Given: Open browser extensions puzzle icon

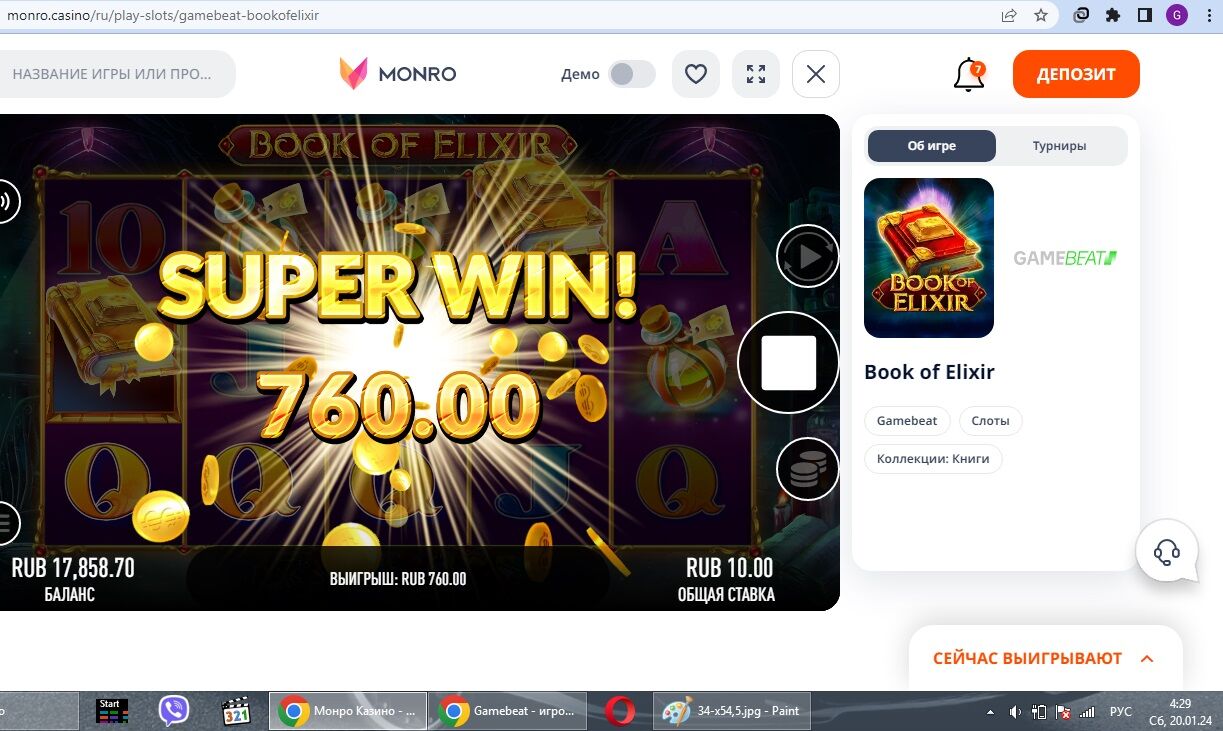Looking at the screenshot, I should pos(1113,15).
